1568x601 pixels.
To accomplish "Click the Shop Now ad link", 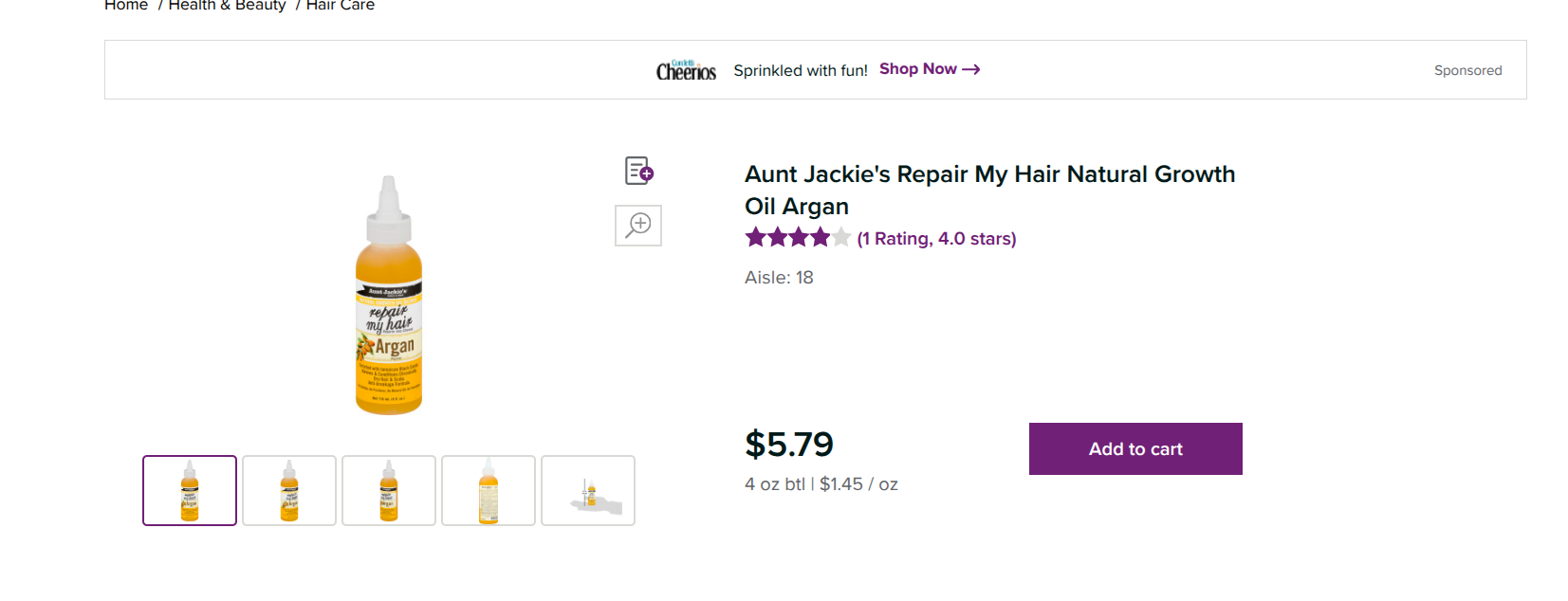I will [917, 69].
